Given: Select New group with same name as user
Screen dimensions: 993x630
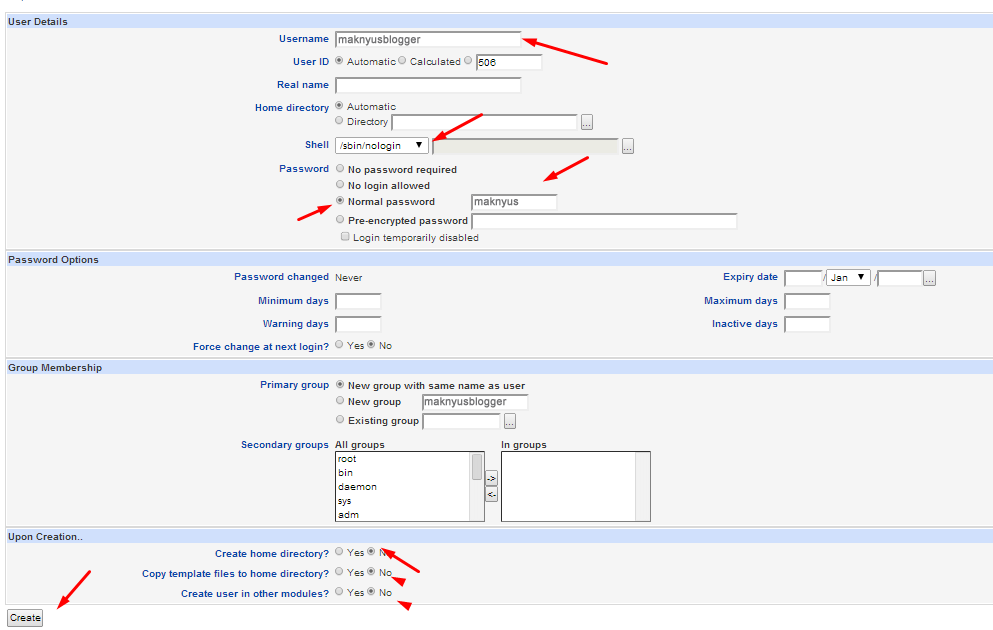Looking at the screenshot, I should coord(340,384).
